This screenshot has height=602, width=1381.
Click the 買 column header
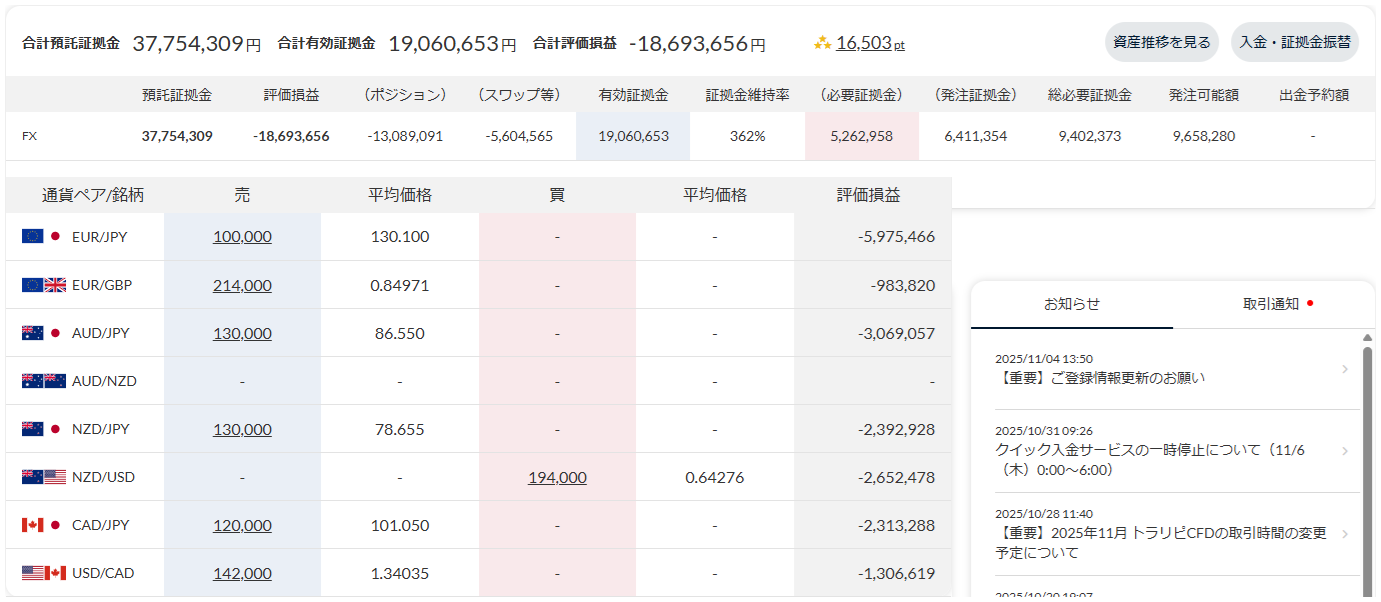557,195
